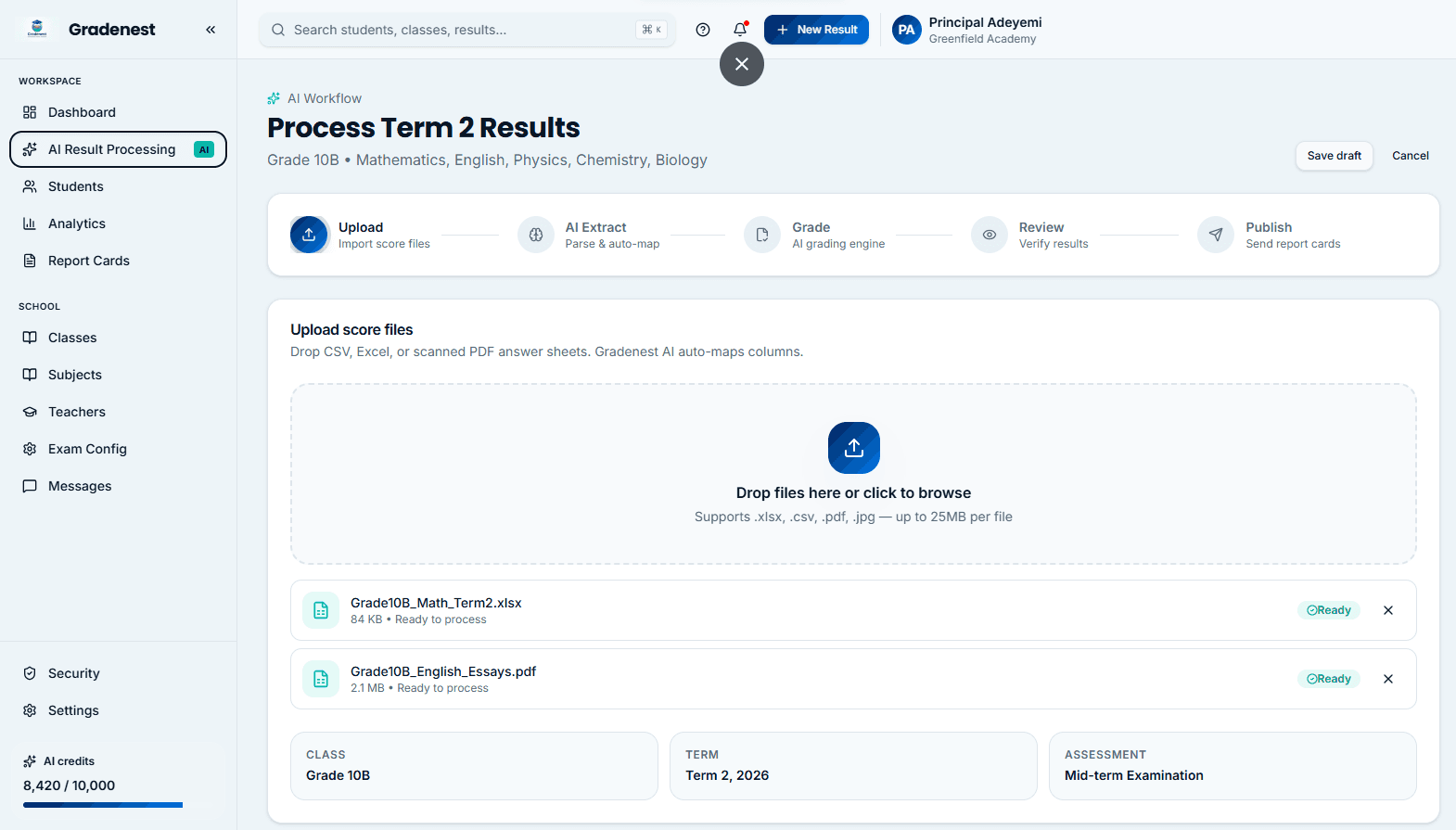1456x830 pixels.
Task: Click the Messages chat icon
Action: click(30, 486)
